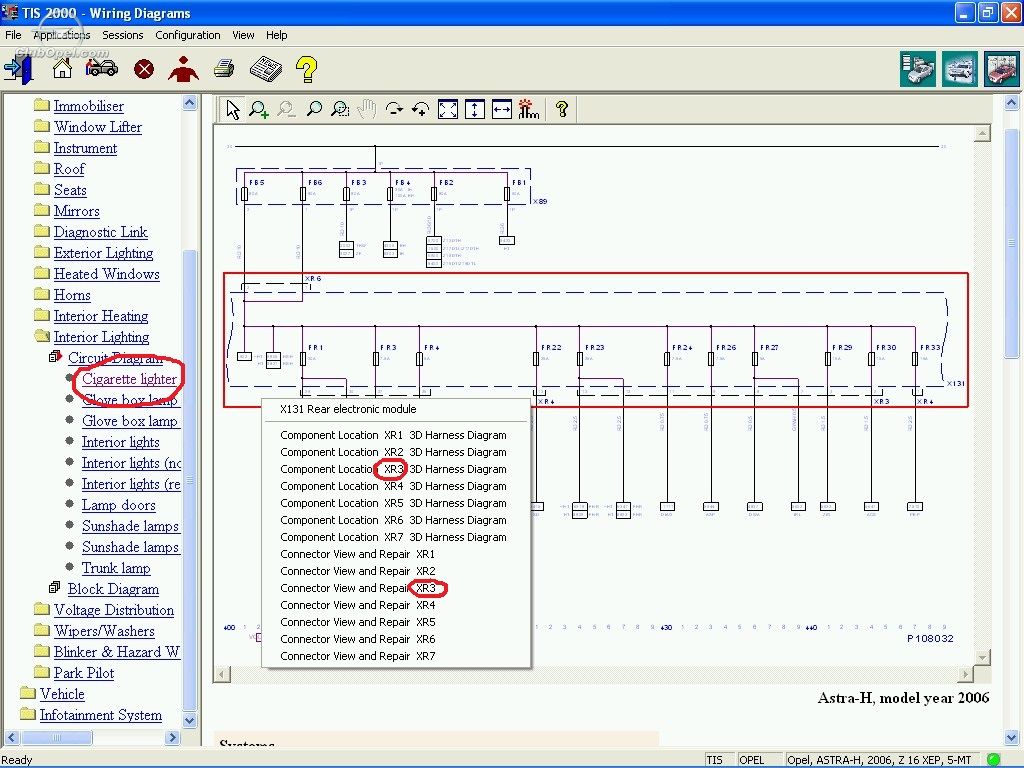Open the Diagnostic Link entry

[x=101, y=232]
